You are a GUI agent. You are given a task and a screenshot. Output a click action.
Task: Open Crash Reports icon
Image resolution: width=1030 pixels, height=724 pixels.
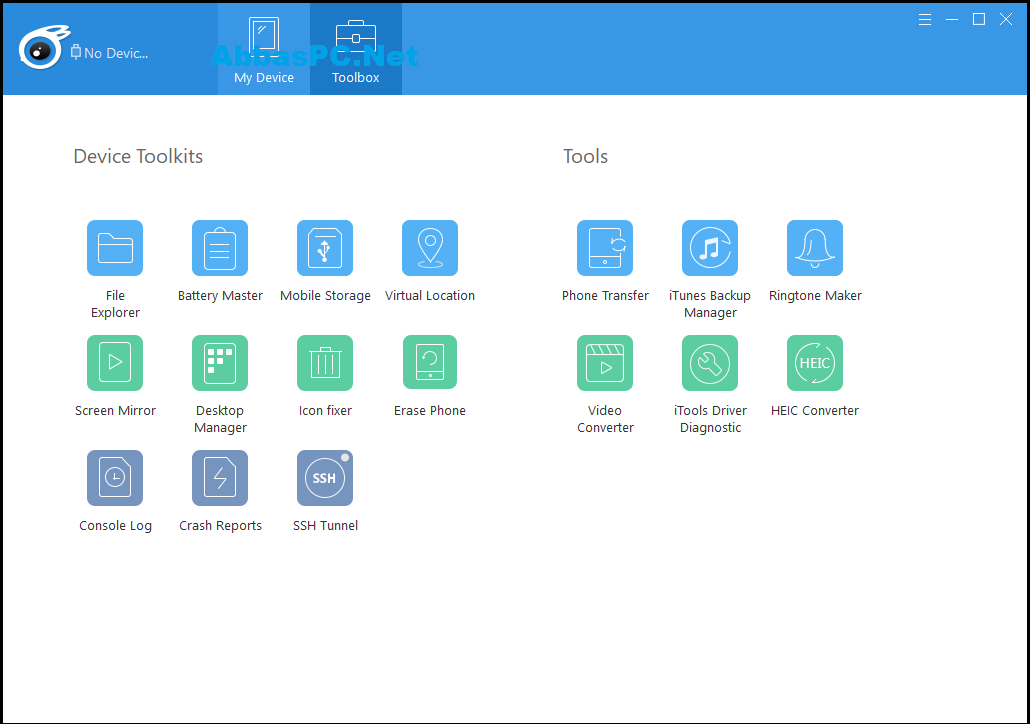pos(220,478)
